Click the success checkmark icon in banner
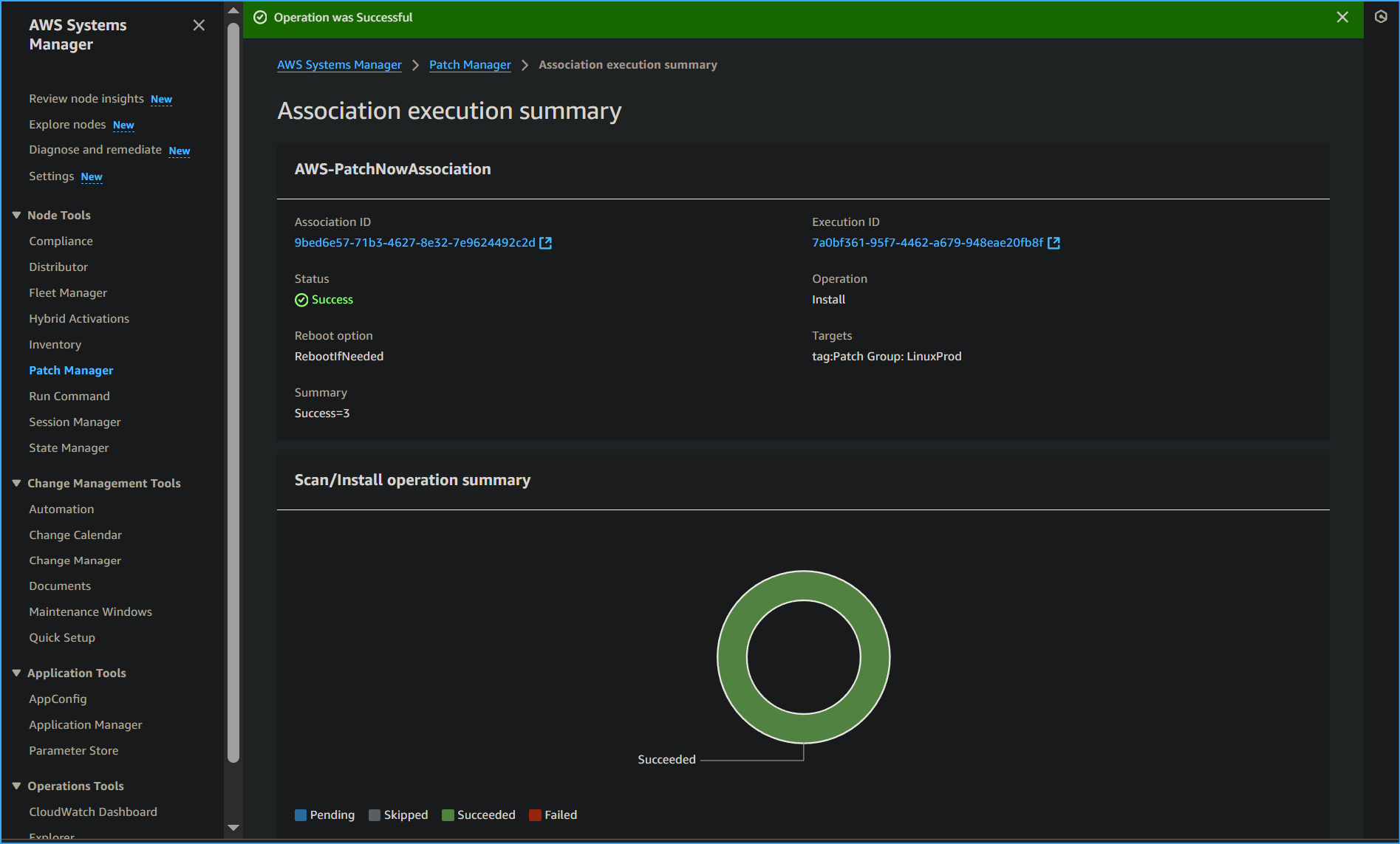Viewport: 1400px width, 844px height. click(260, 18)
